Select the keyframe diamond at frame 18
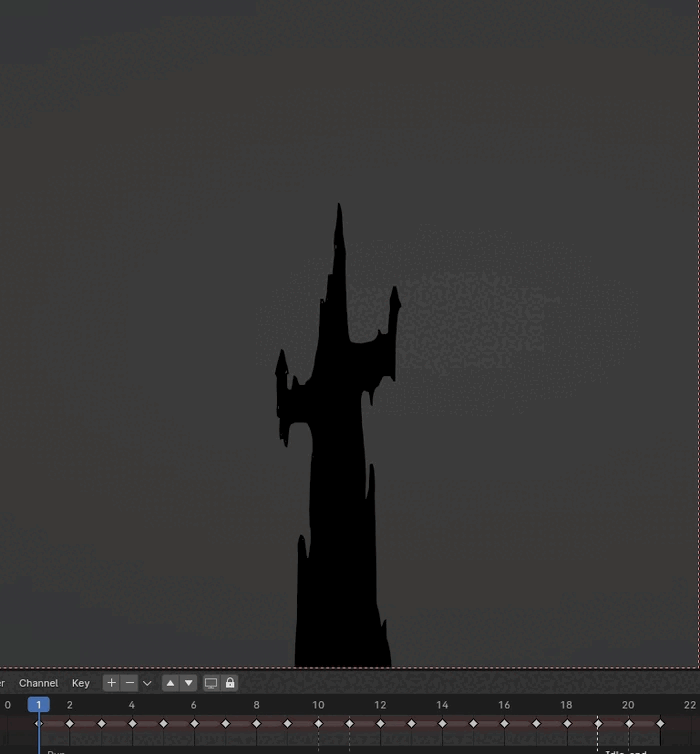This screenshot has height=754, width=700. pos(567,723)
